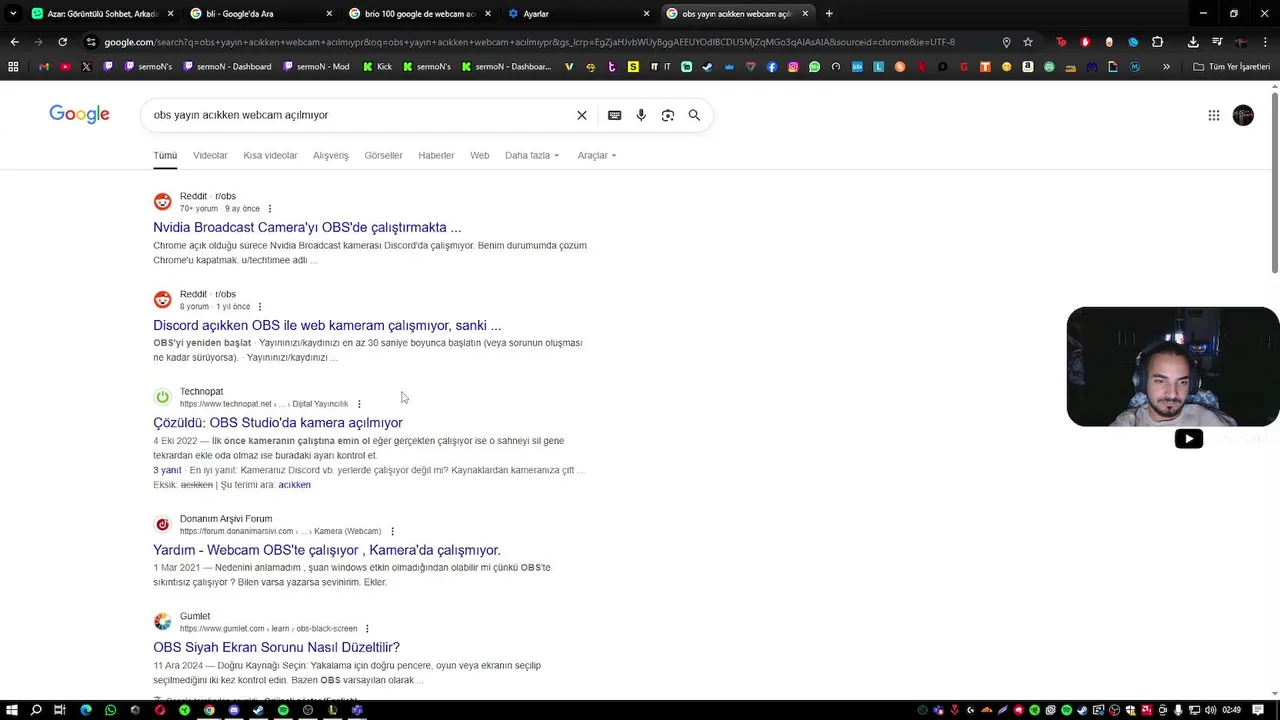Switch to Ayarlar browser tab

(x=578, y=14)
